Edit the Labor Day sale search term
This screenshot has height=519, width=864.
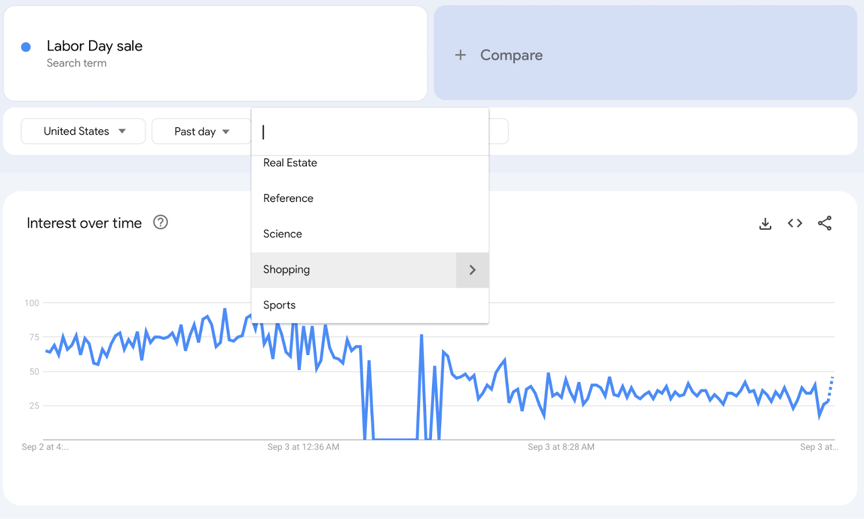pyautogui.click(x=95, y=46)
